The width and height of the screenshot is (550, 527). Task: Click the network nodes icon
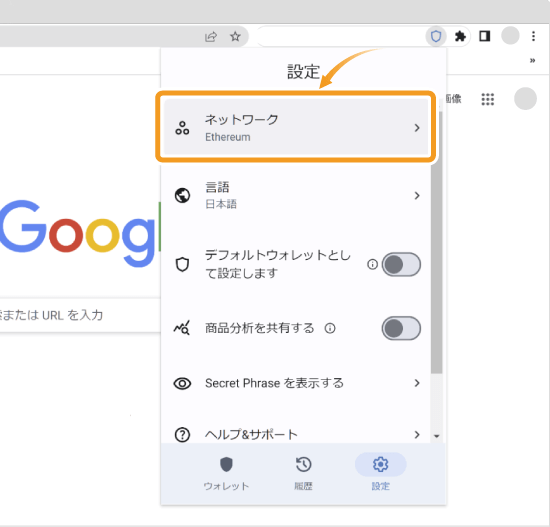[182, 128]
